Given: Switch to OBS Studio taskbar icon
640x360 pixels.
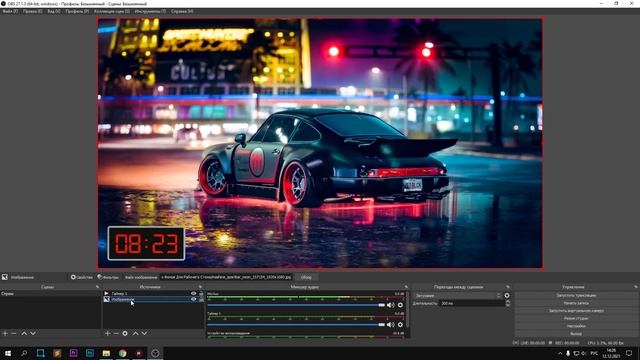Looking at the screenshot, I should pyautogui.click(x=155, y=353).
